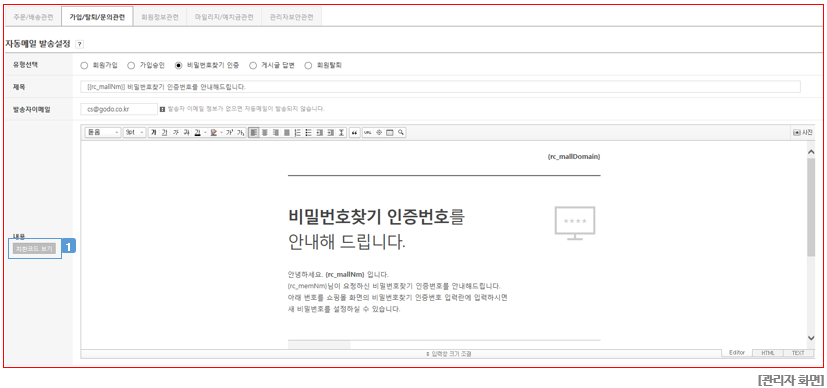The height and width of the screenshot is (388, 827).
Task: Justify text in editor
Action: coord(287,133)
